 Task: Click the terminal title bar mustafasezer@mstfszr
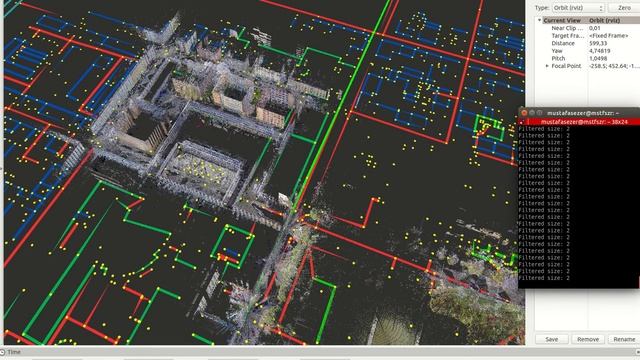(x=583, y=113)
